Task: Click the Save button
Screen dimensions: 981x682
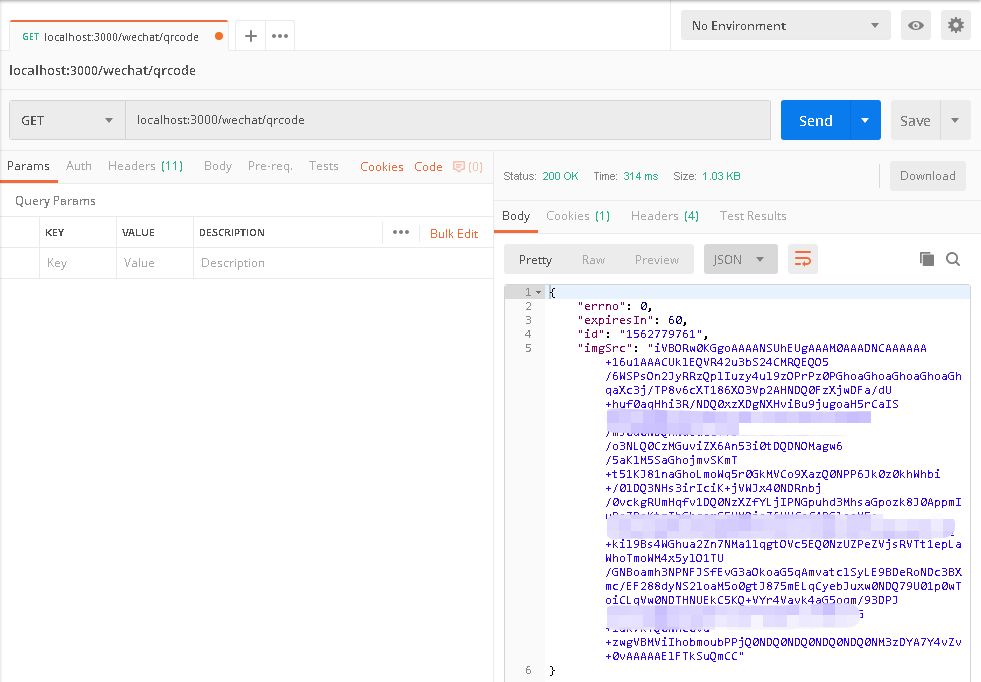Action: click(x=915, y=120)
